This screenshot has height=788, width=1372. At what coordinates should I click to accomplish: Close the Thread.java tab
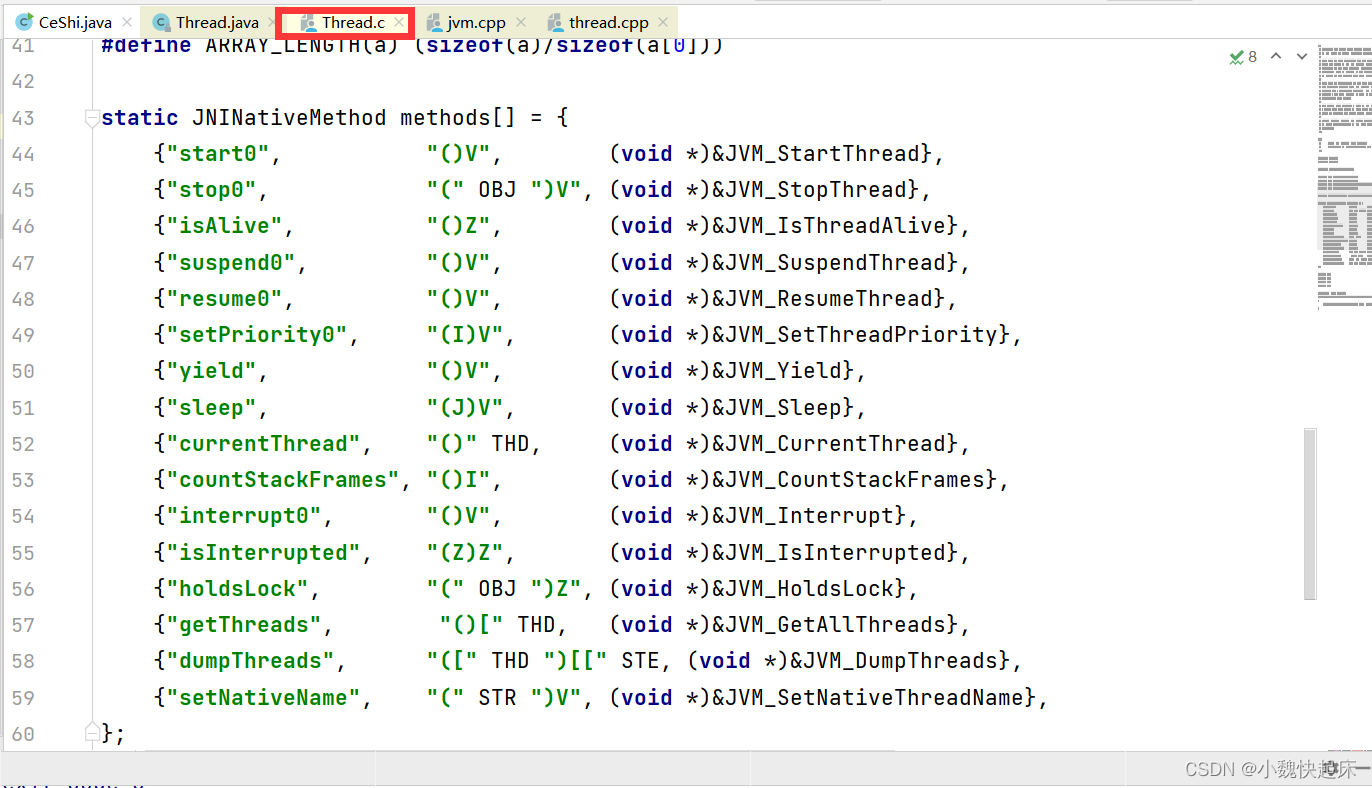point(272,22)
